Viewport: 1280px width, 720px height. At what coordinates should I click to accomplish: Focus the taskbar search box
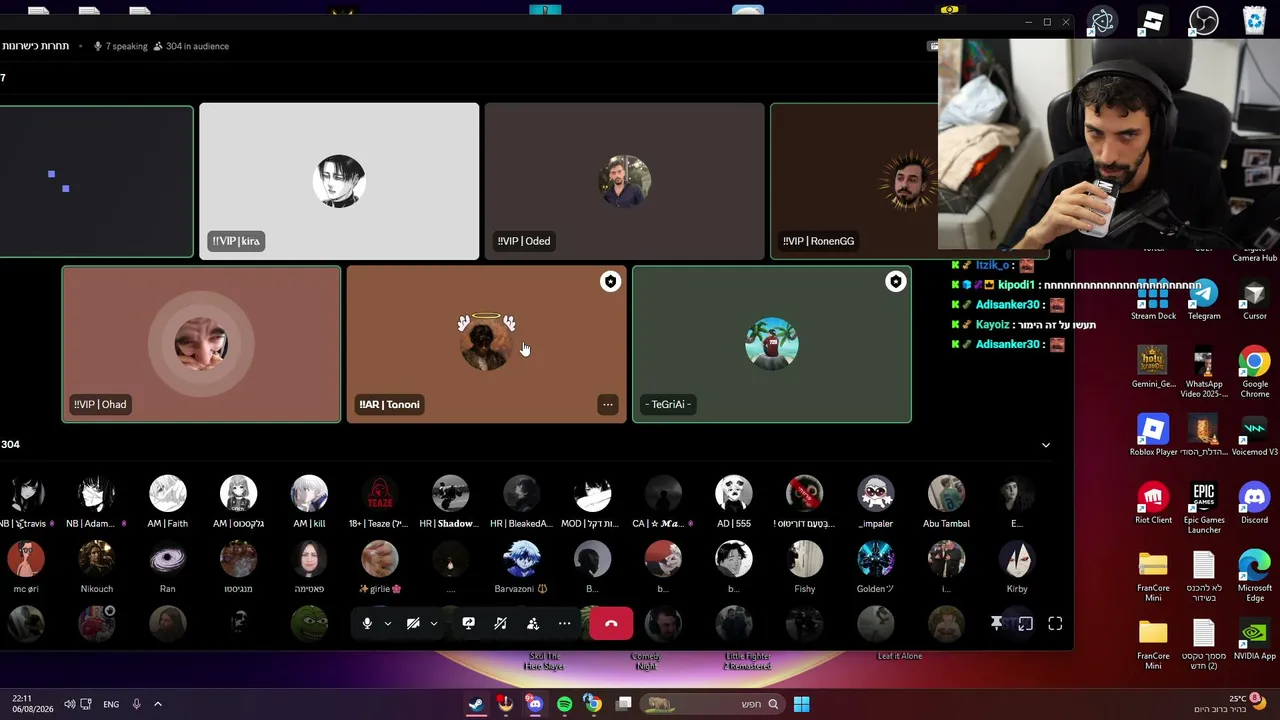[712, 704]
